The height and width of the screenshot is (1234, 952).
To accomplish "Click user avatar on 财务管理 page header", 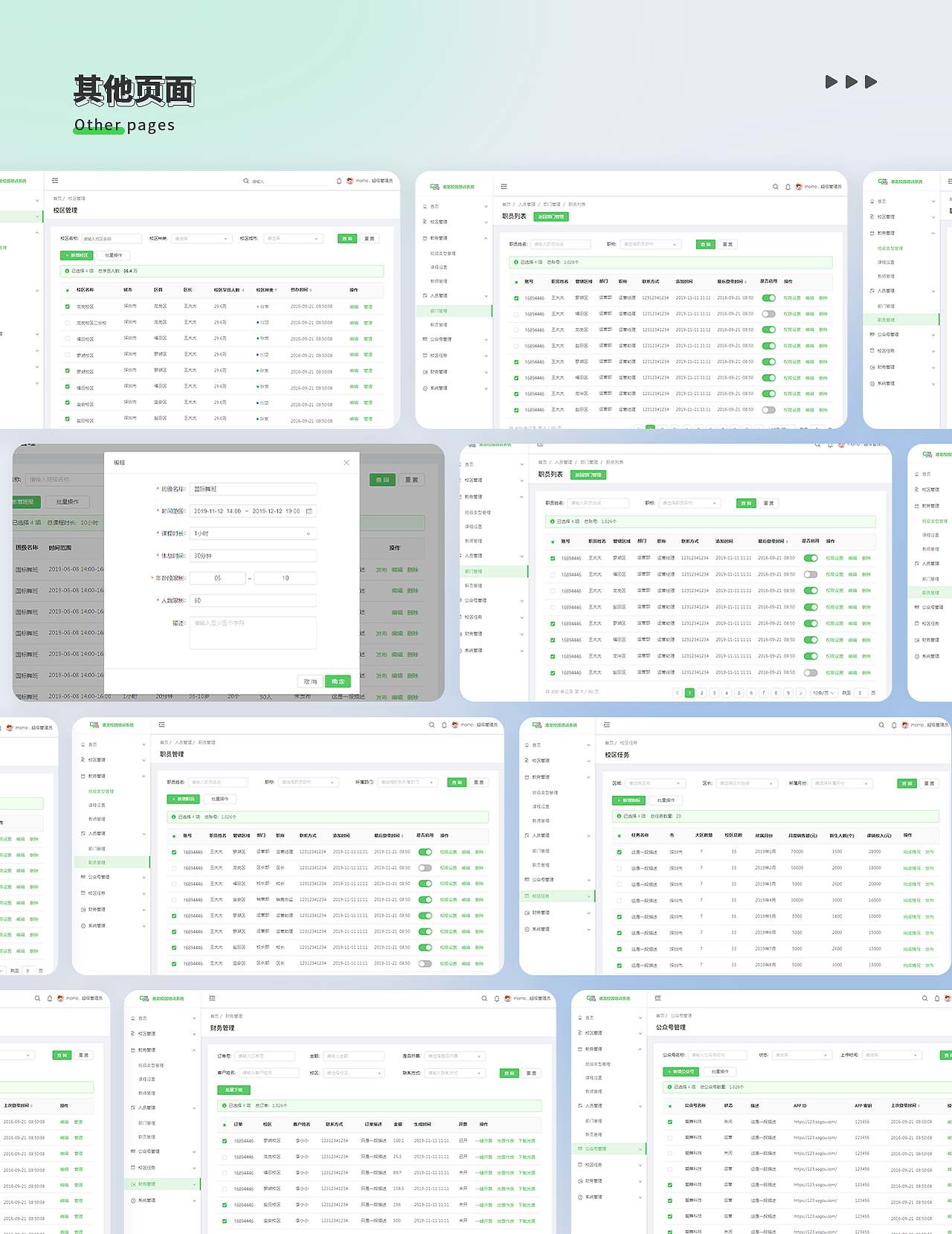I will point(508,998).
